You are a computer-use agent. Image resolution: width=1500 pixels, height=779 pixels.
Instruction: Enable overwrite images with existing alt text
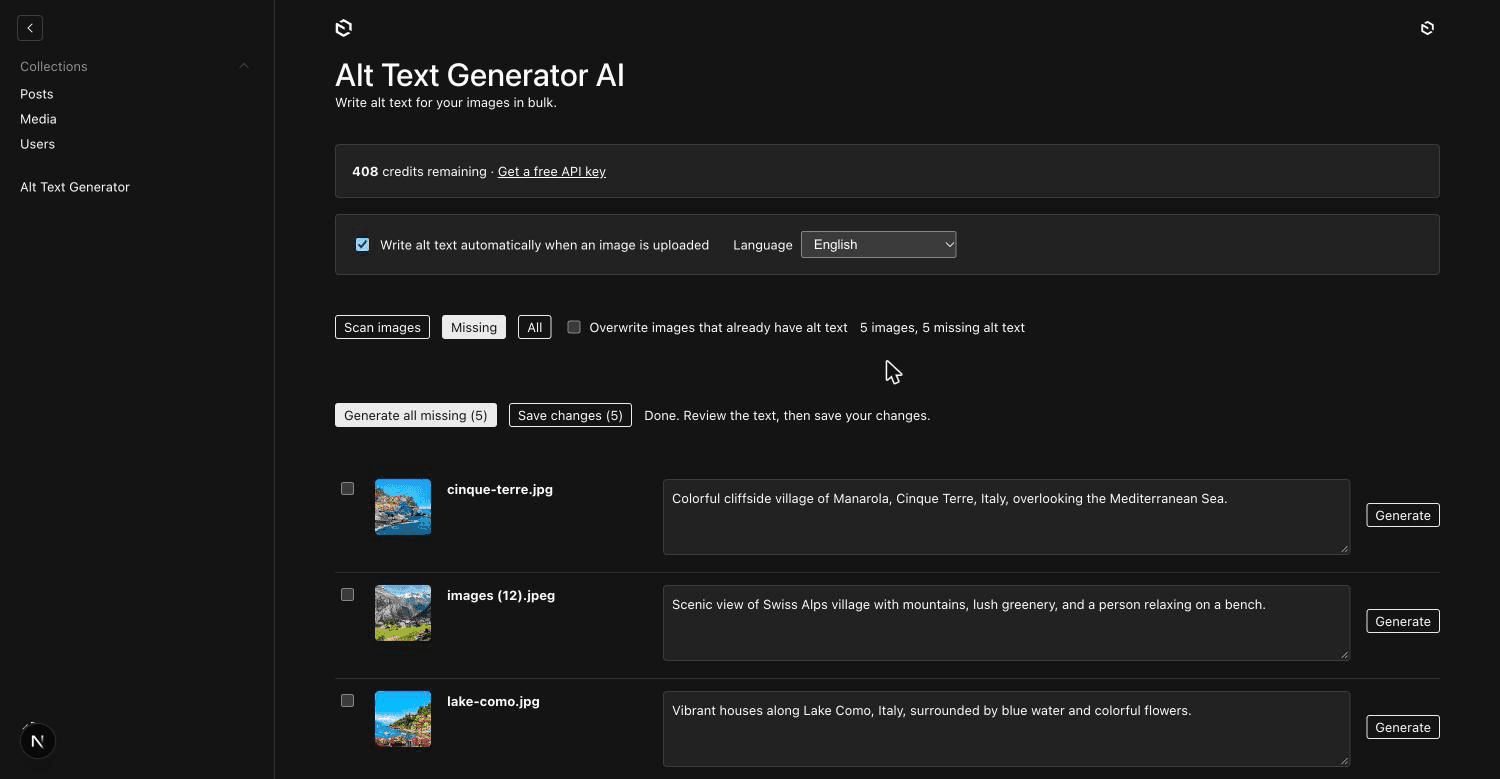coord(574,327)
